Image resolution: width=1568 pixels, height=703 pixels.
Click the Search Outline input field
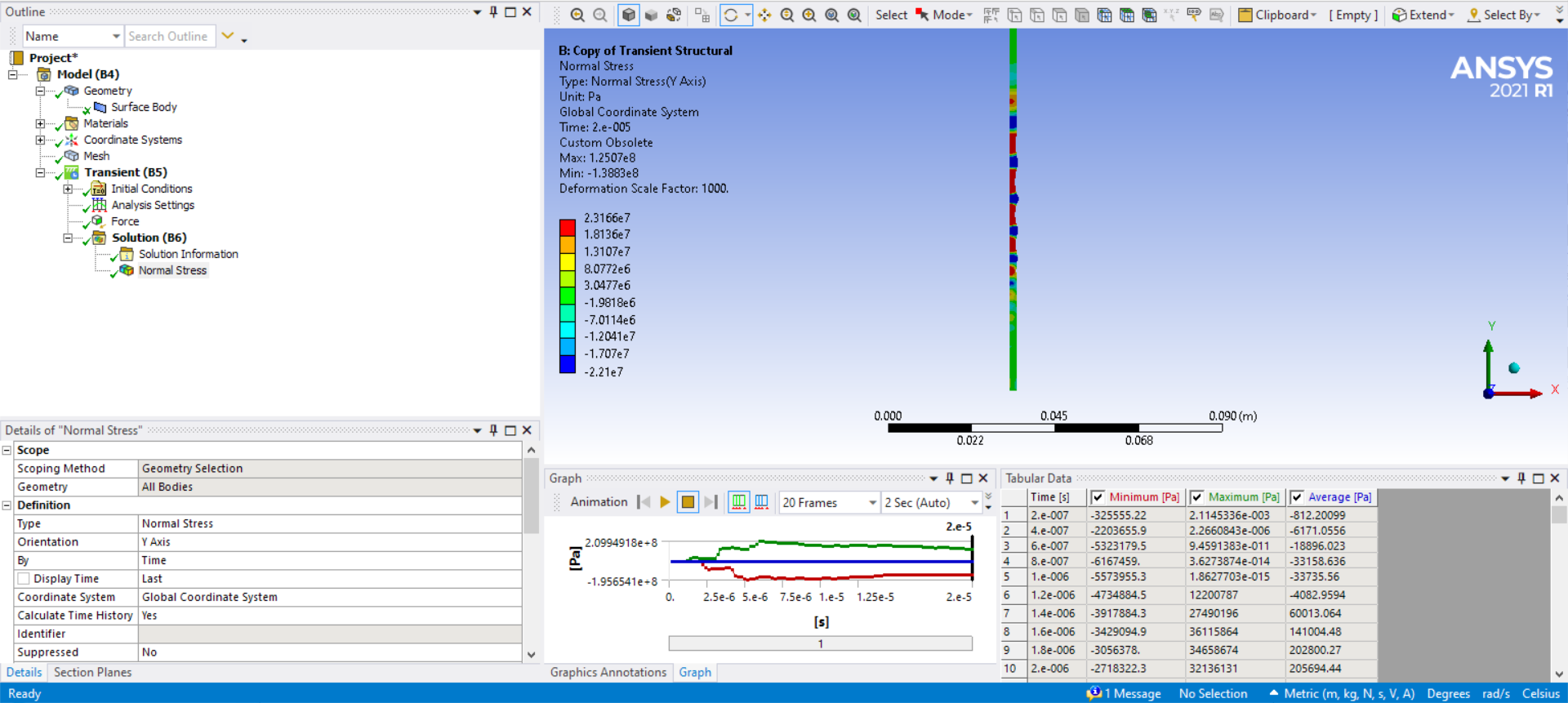click(x=170, y=36)
